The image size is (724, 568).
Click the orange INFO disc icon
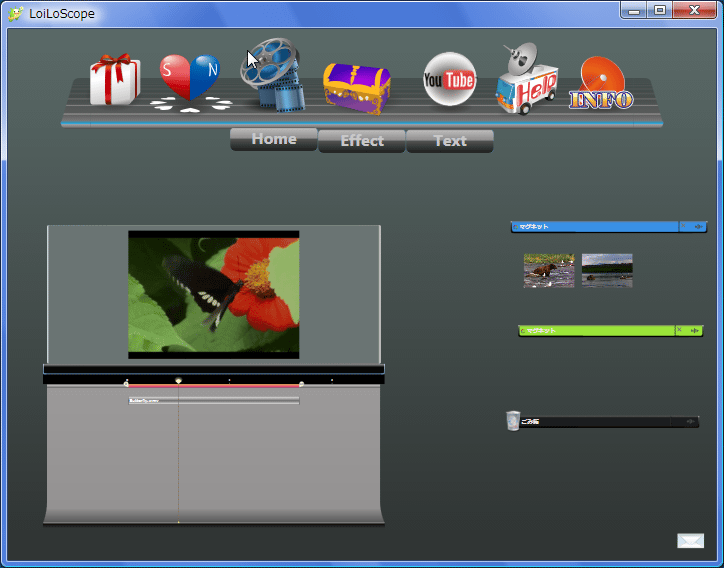[x=601, y=84]
